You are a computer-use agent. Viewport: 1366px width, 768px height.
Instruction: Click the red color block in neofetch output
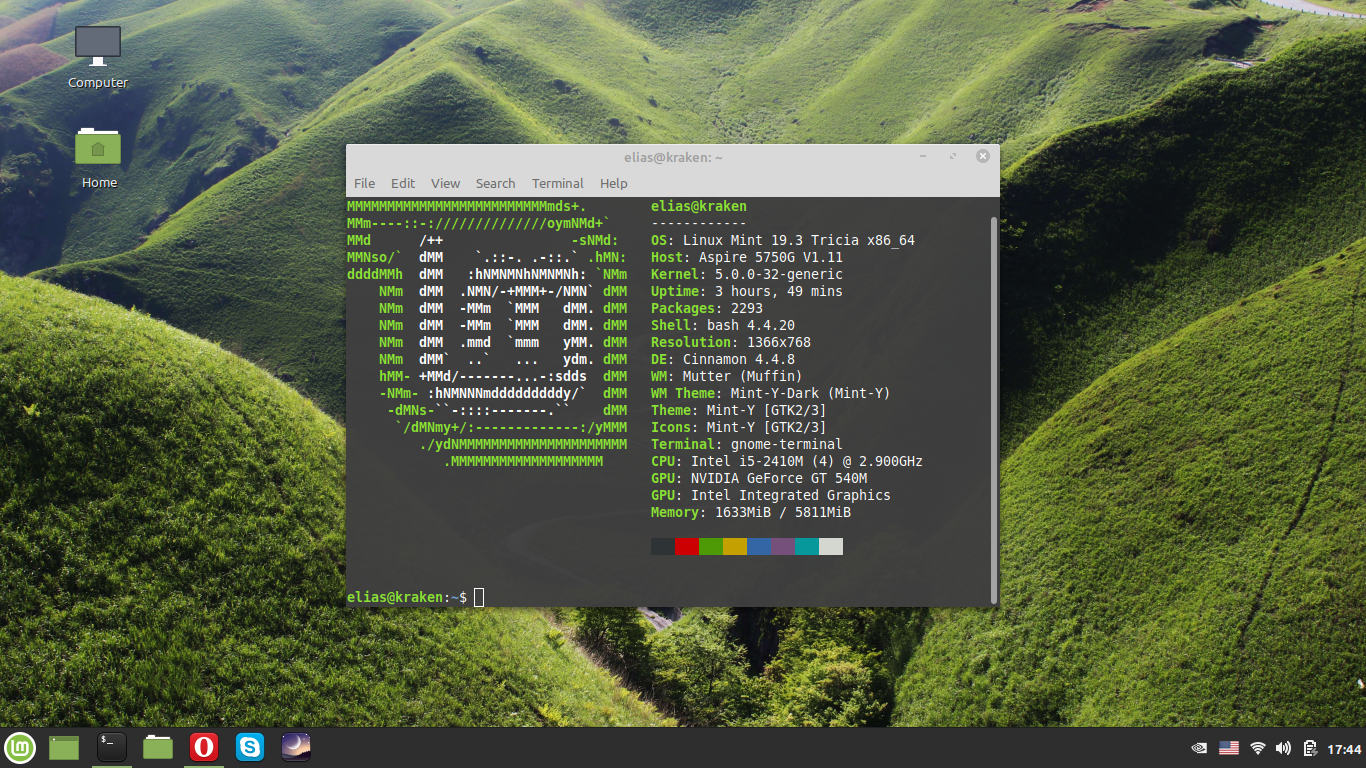[687, 546]
